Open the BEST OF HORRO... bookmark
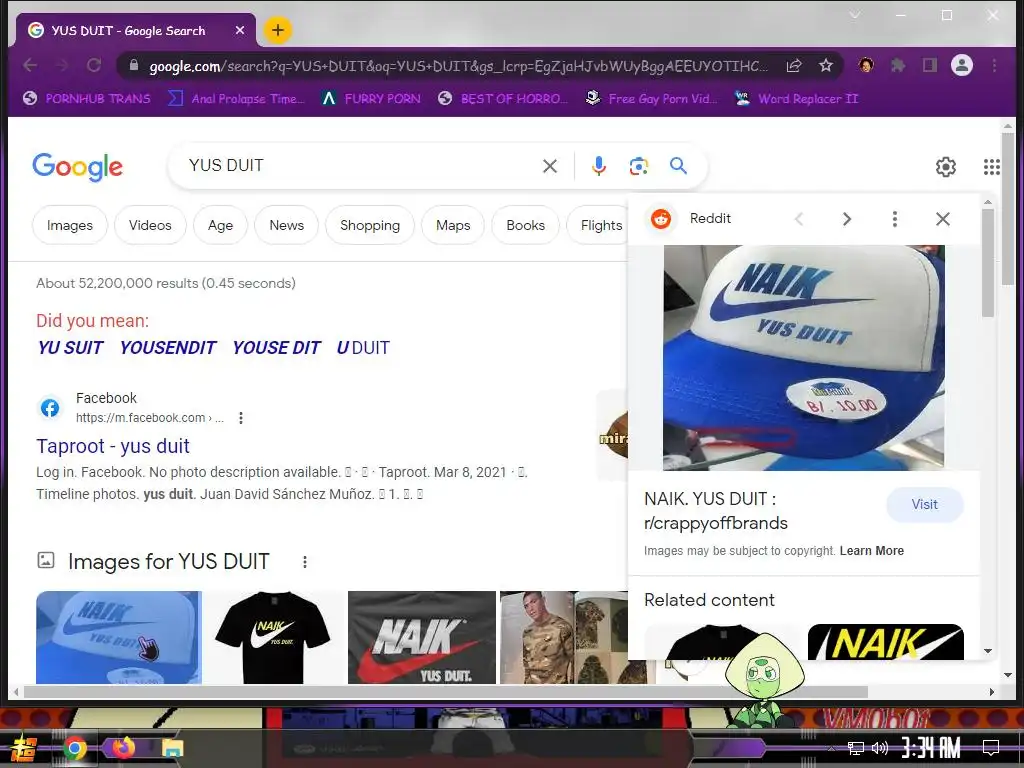The image size is (1024, 768). [x=503, y=99]
